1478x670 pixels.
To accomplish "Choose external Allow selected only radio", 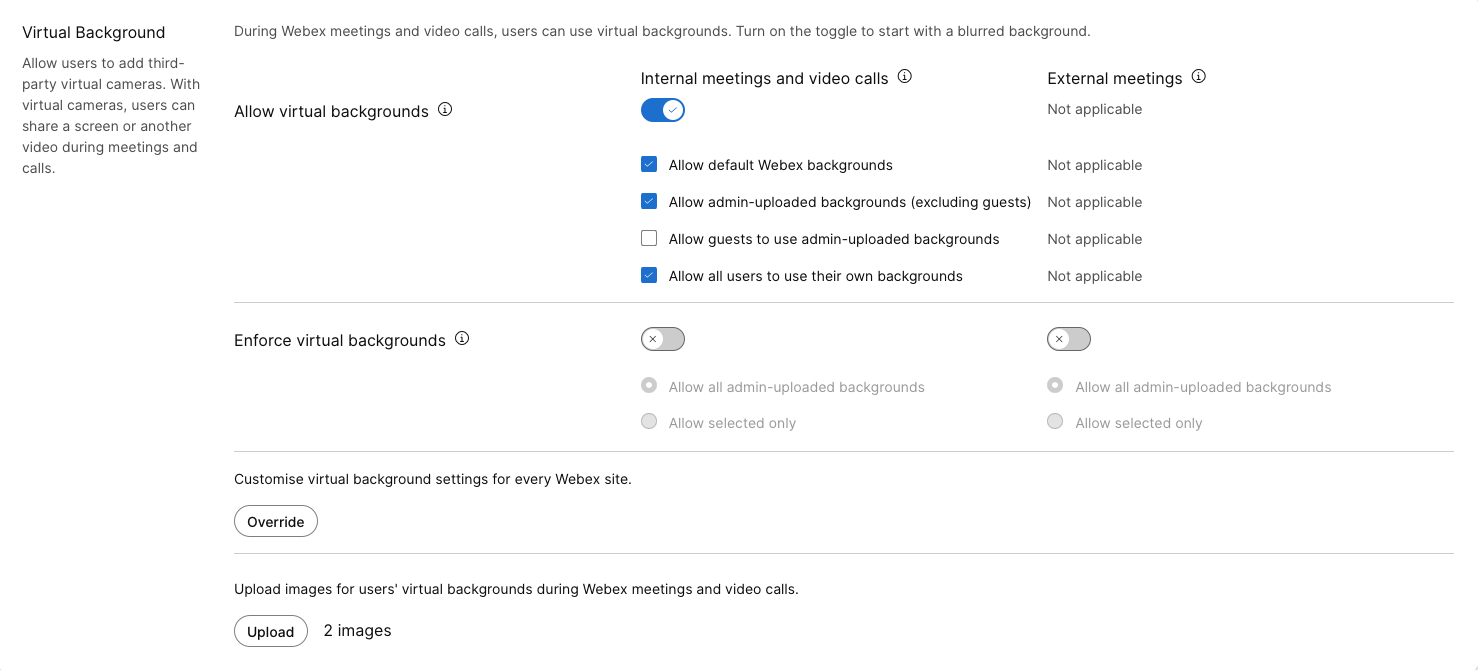I will point(1055,422).
